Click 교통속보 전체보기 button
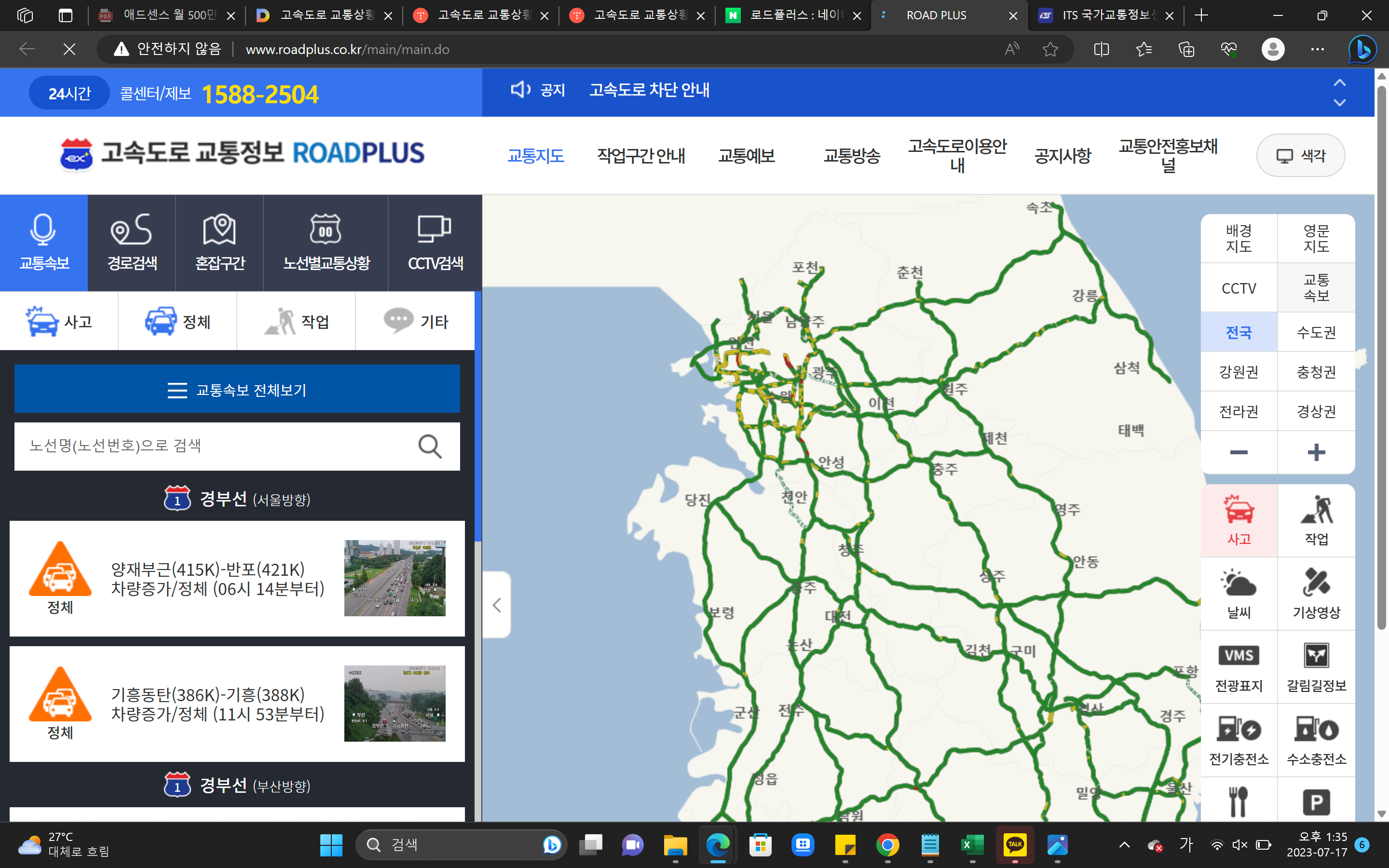Viewport: 1389px width, 868px height. (237, 390)
